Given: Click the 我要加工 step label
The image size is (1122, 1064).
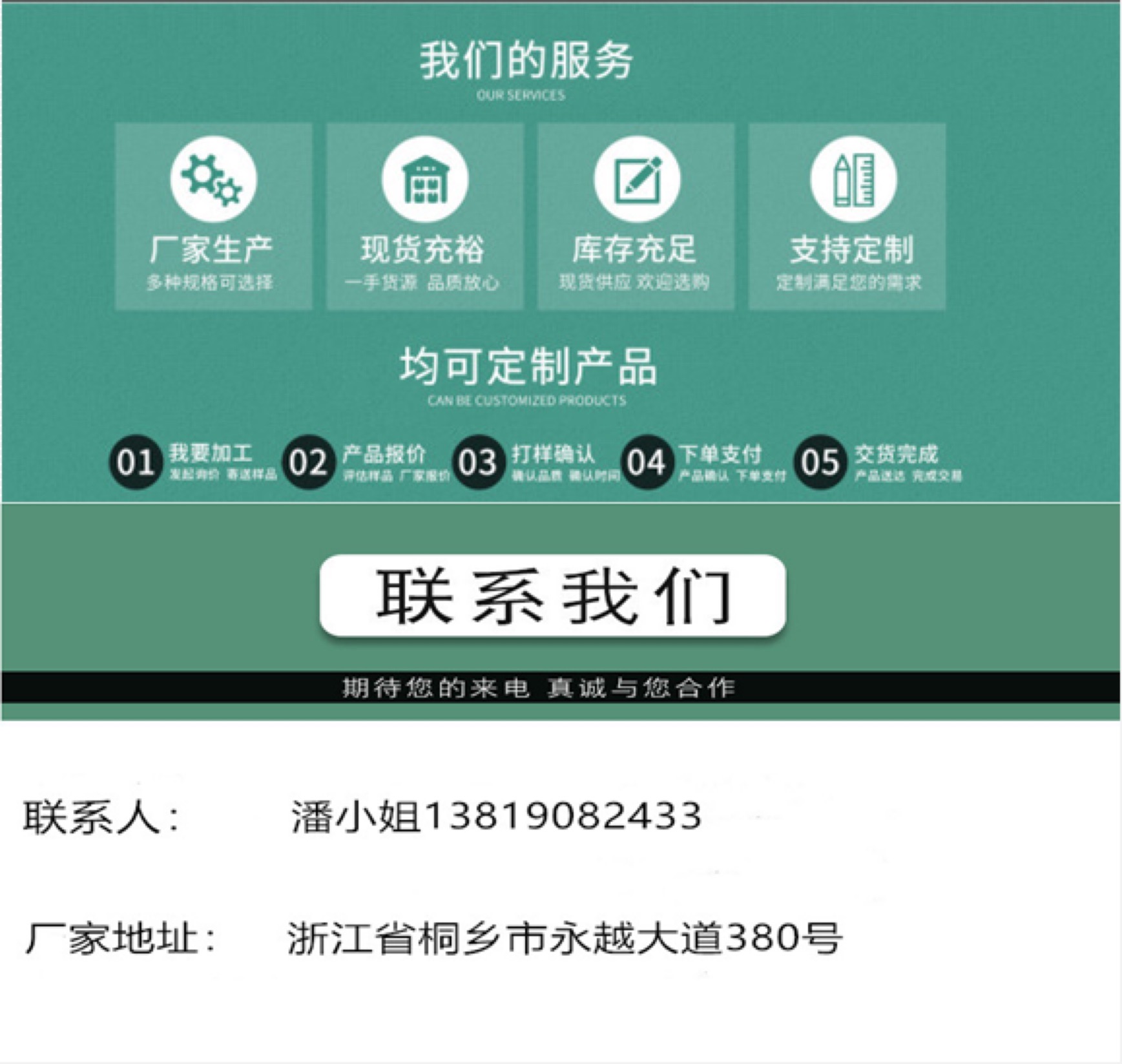Looking at the screenshot, I should click(211, 454).
